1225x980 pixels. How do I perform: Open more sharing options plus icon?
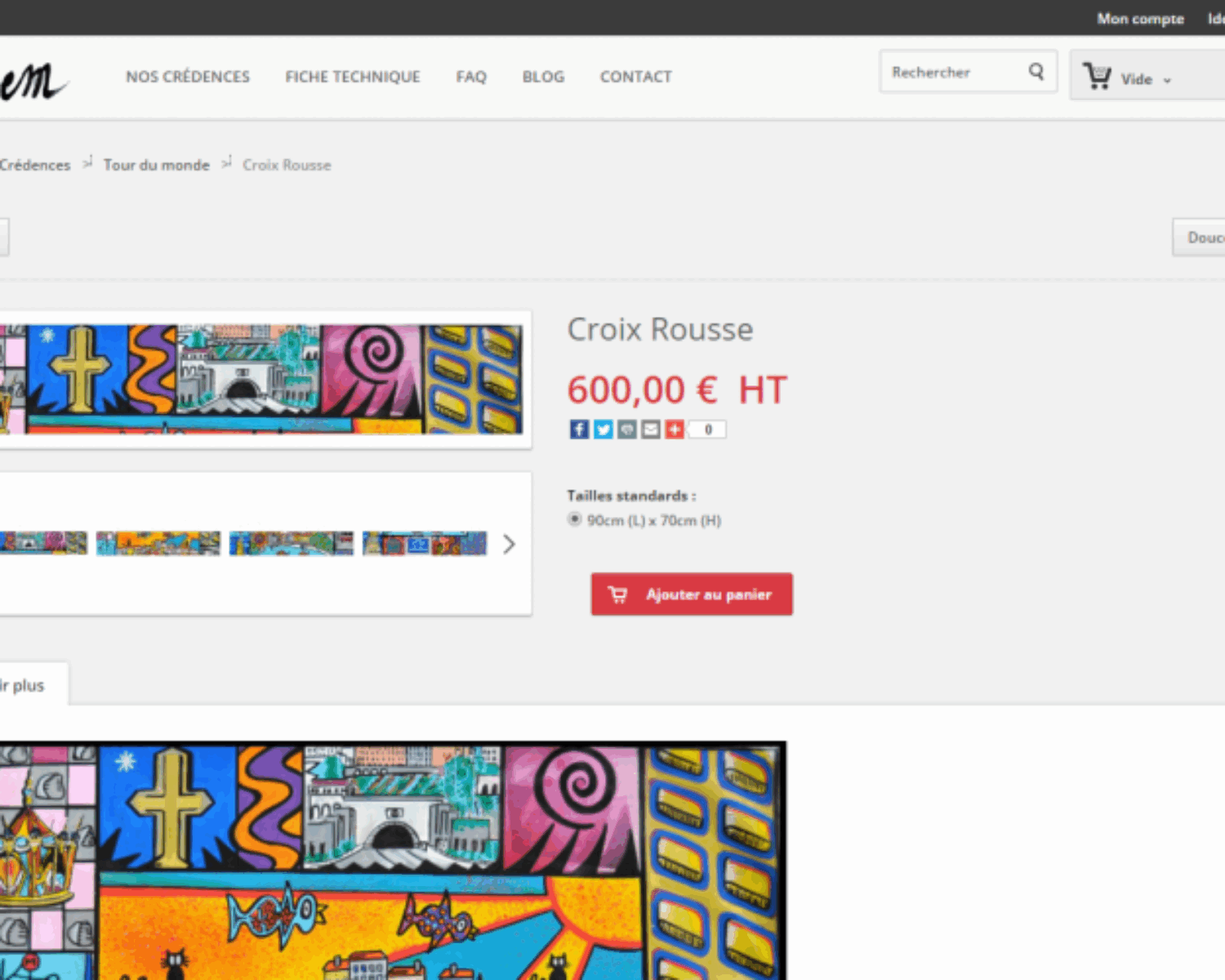pos(674,430)
